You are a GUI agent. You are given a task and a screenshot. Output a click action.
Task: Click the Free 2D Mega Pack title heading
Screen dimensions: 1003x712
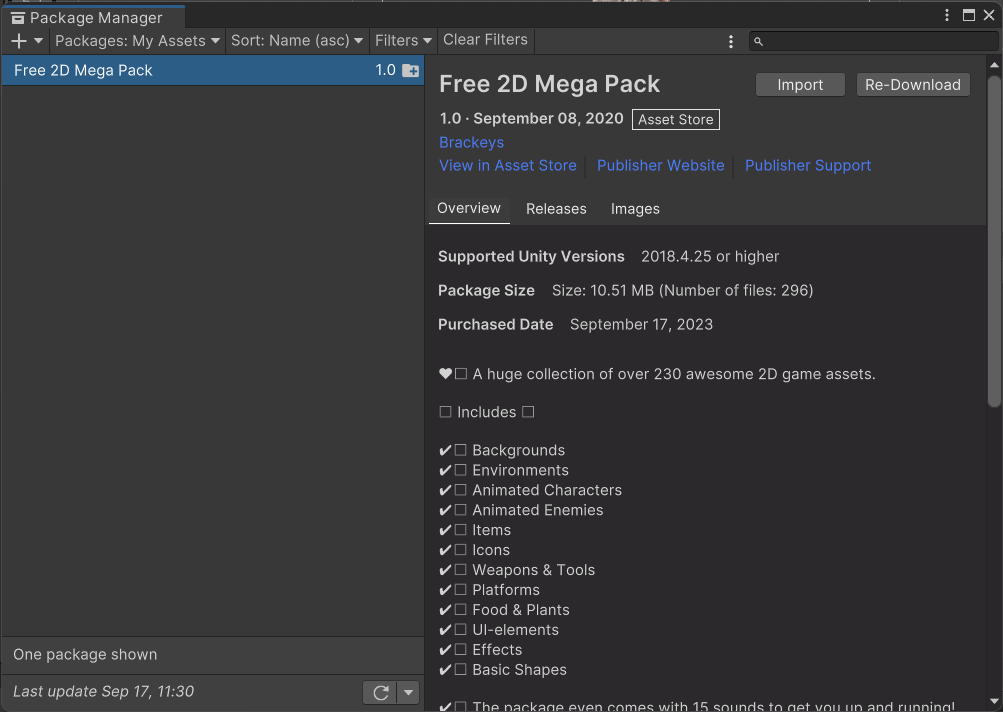(x=549, y=84)
